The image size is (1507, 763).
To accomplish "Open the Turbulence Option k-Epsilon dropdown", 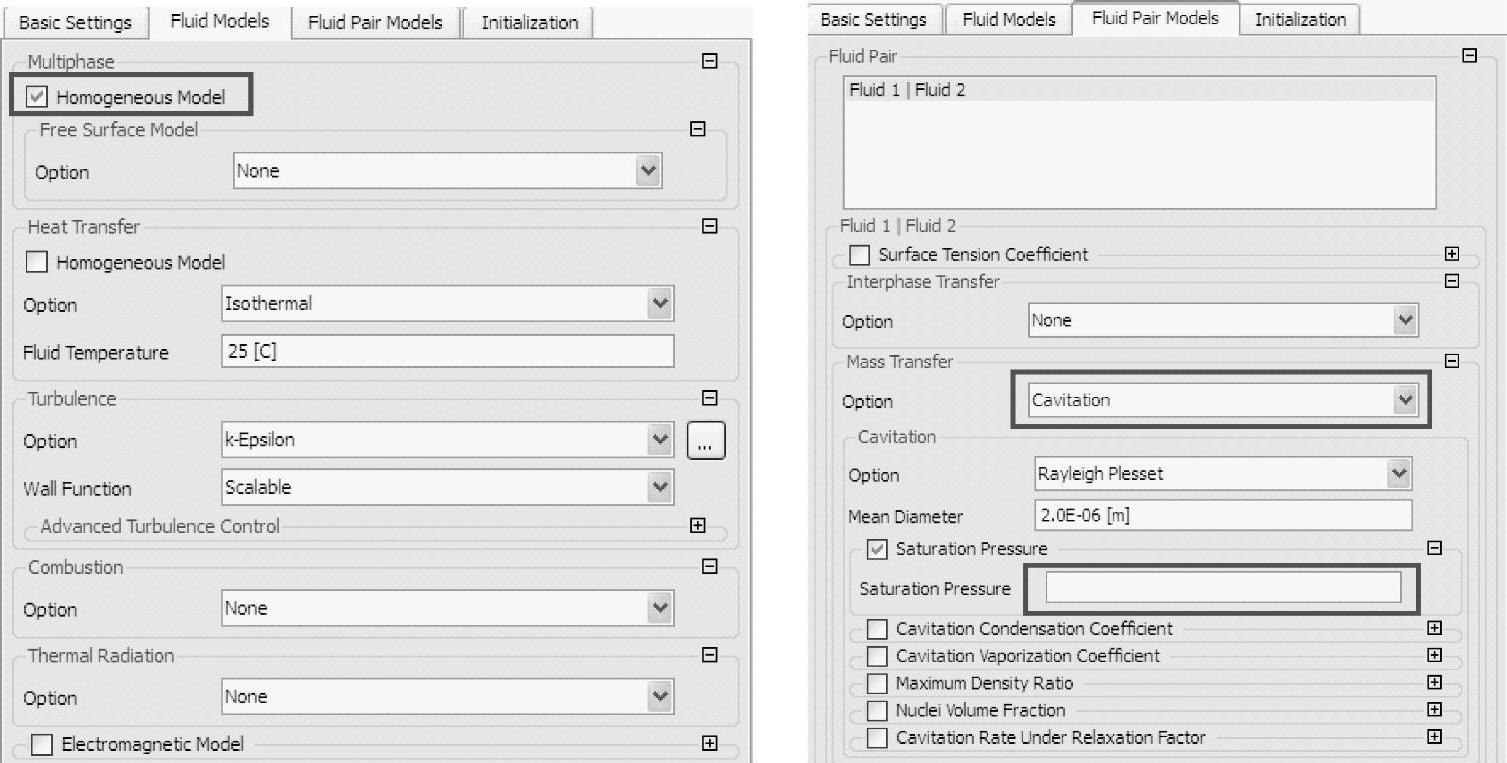I will click(659, 440).
